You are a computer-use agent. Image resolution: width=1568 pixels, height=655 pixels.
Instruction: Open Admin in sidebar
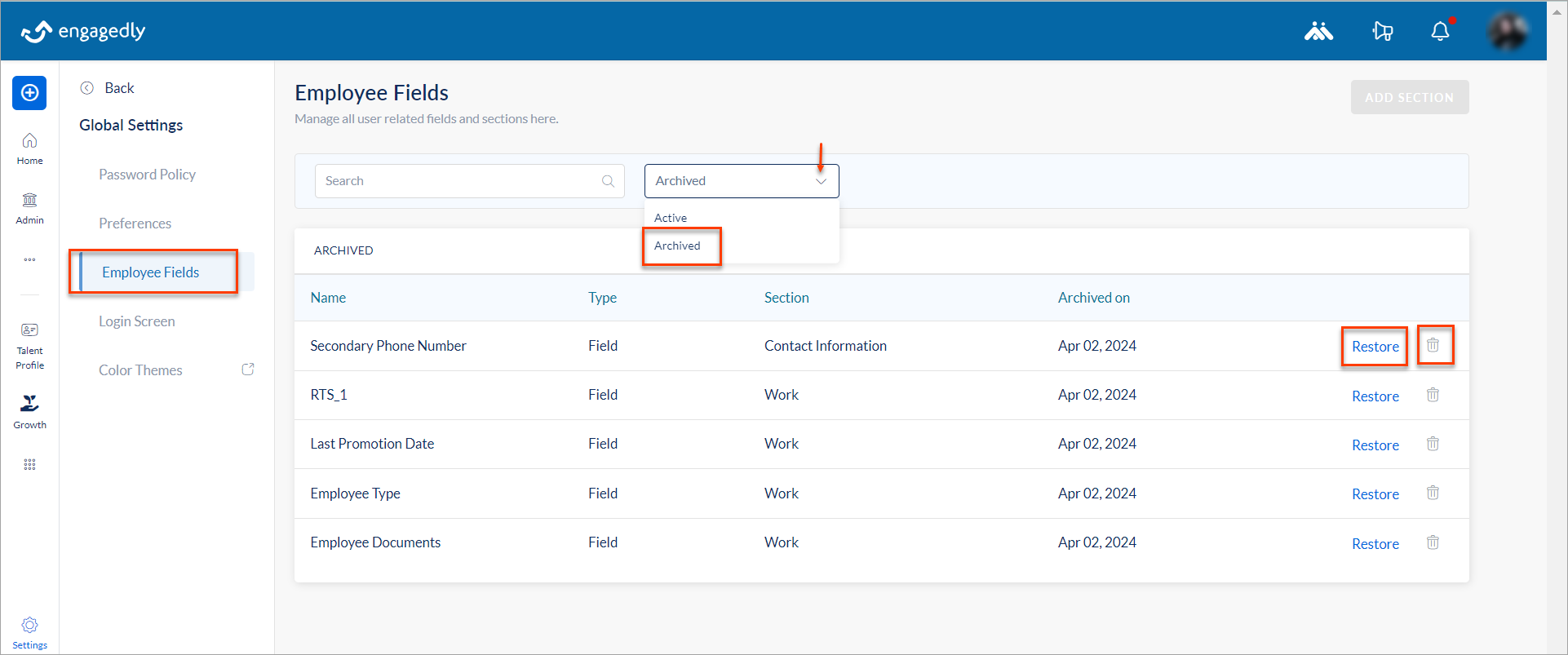[x=29, y=209]
